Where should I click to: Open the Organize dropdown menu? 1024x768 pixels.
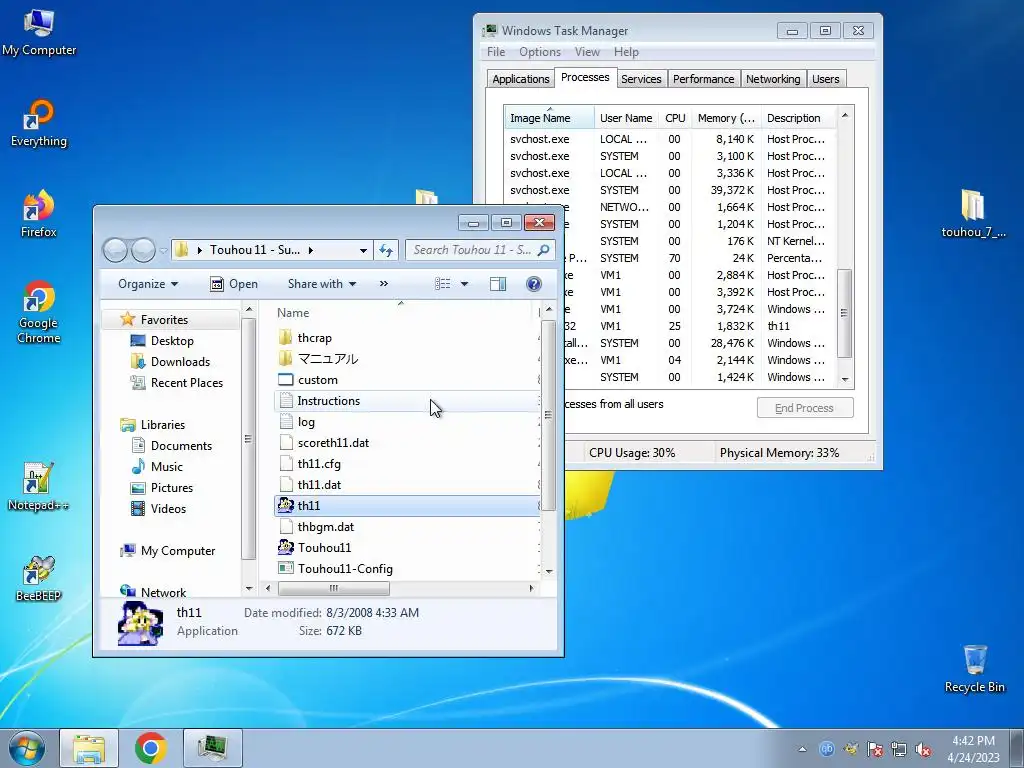(x=148, y=283)
